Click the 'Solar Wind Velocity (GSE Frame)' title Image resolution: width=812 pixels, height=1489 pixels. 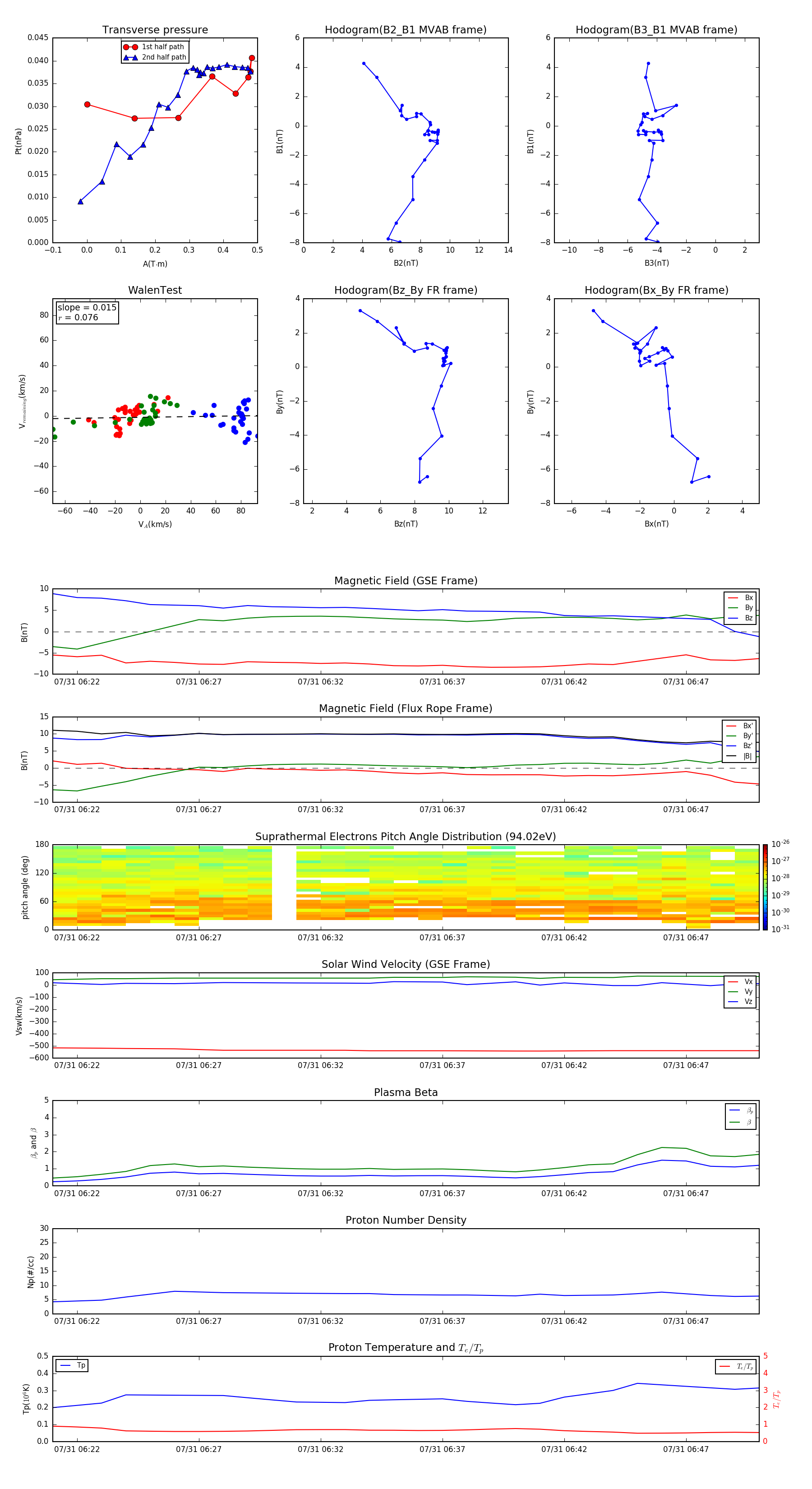pyautogui.click(x=406, y=965)
